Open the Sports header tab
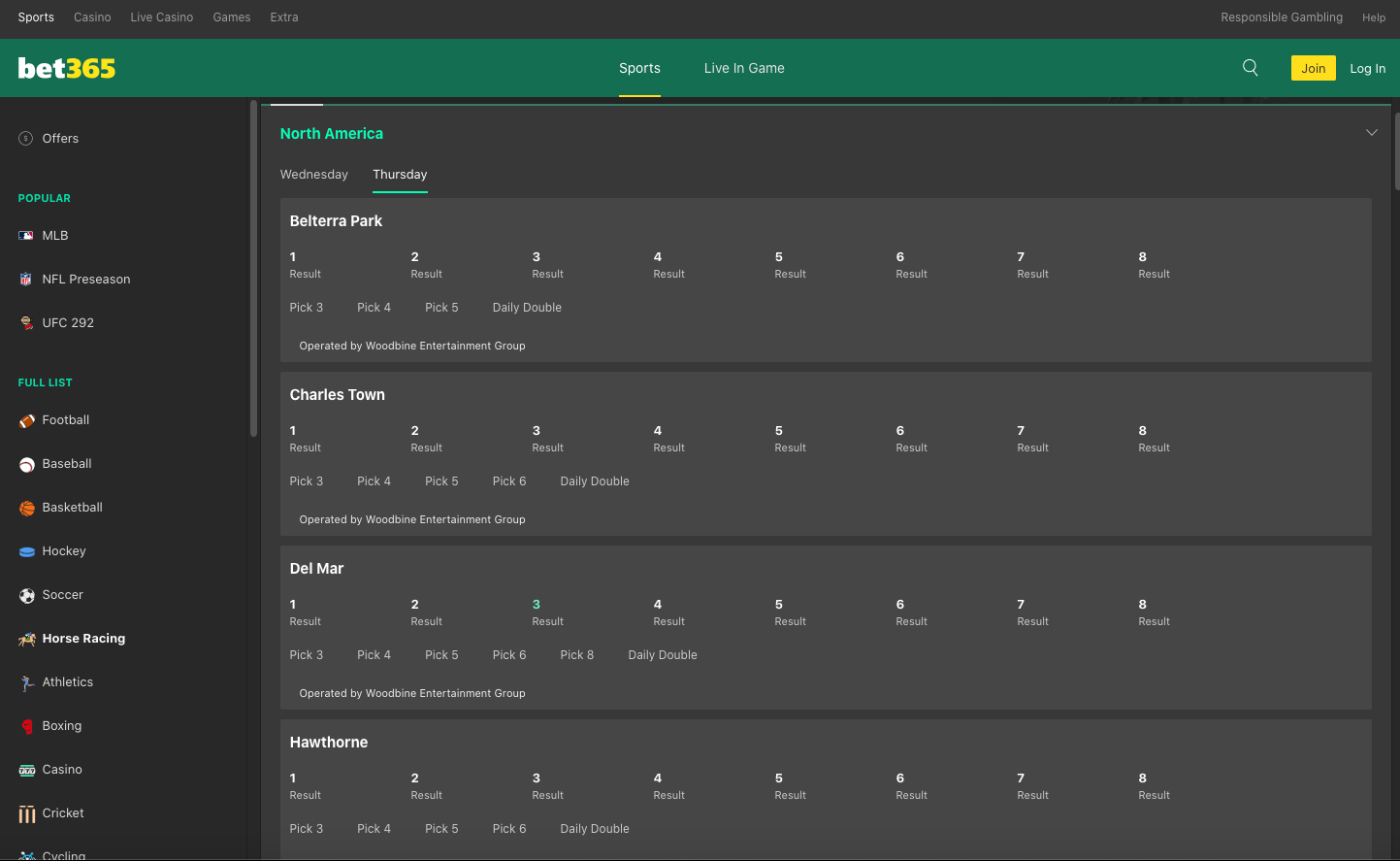 [639, 68]
